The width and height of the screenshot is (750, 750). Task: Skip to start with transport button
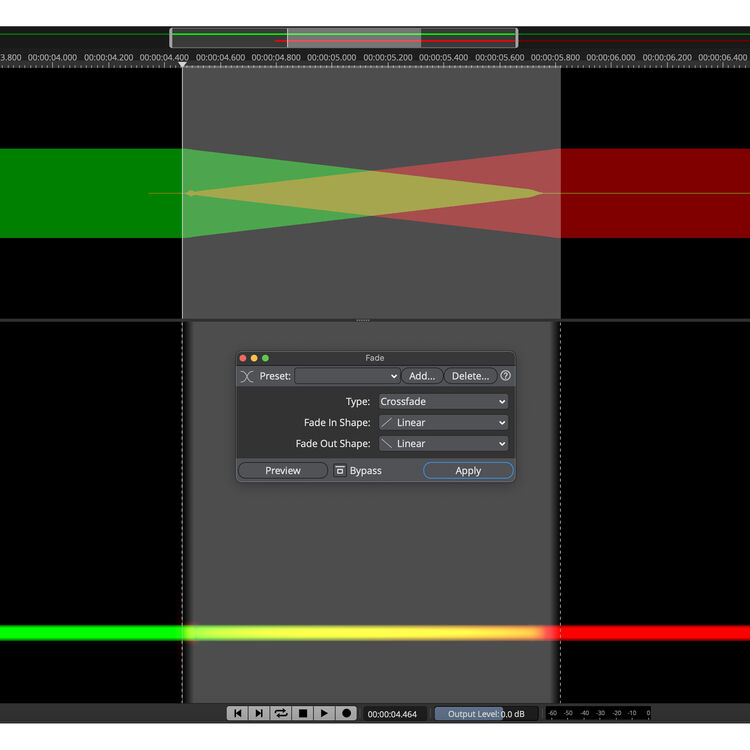pyautogui.click(x=237, y=713)
